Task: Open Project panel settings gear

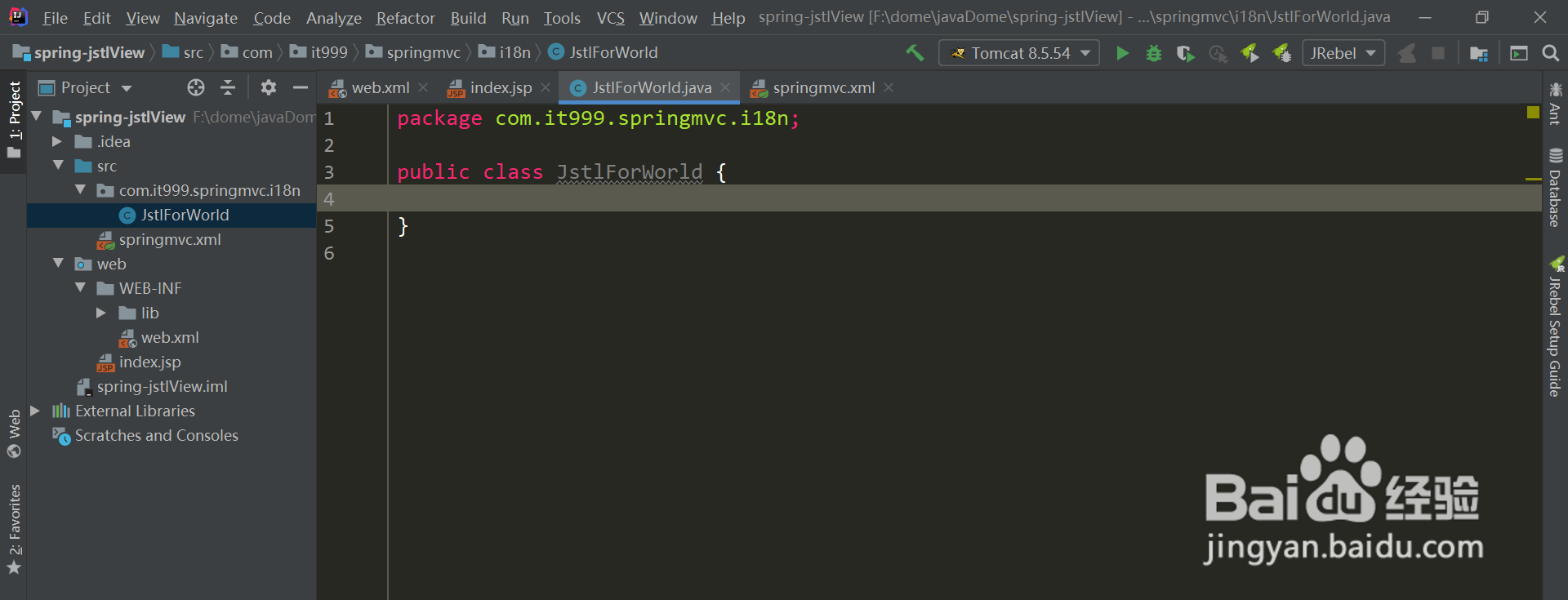Action: (269, 87)
